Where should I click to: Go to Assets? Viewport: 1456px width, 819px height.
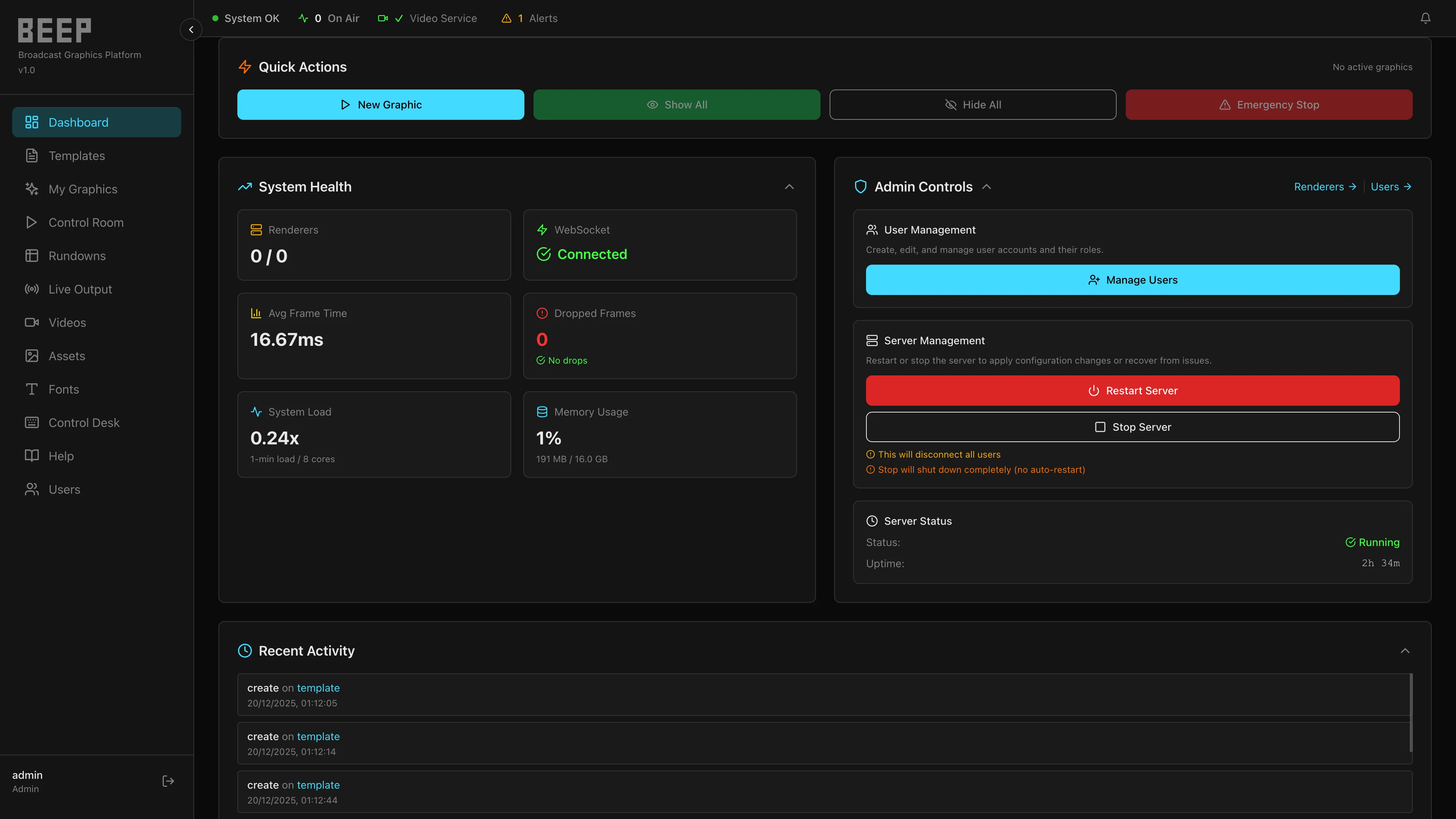[97, 356]
